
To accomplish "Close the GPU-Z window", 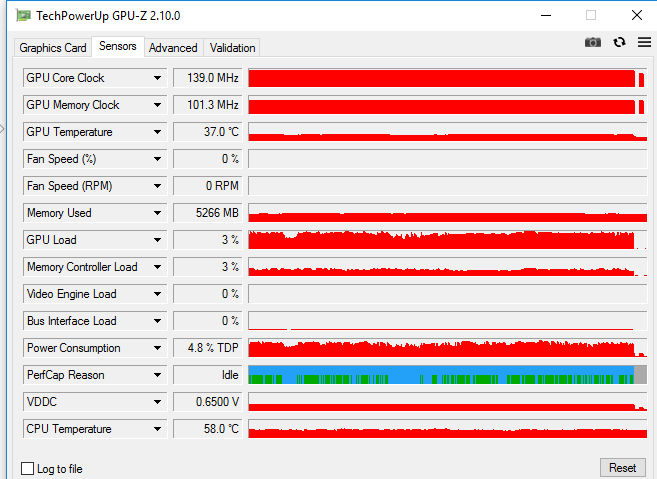I will coord(636,16).
